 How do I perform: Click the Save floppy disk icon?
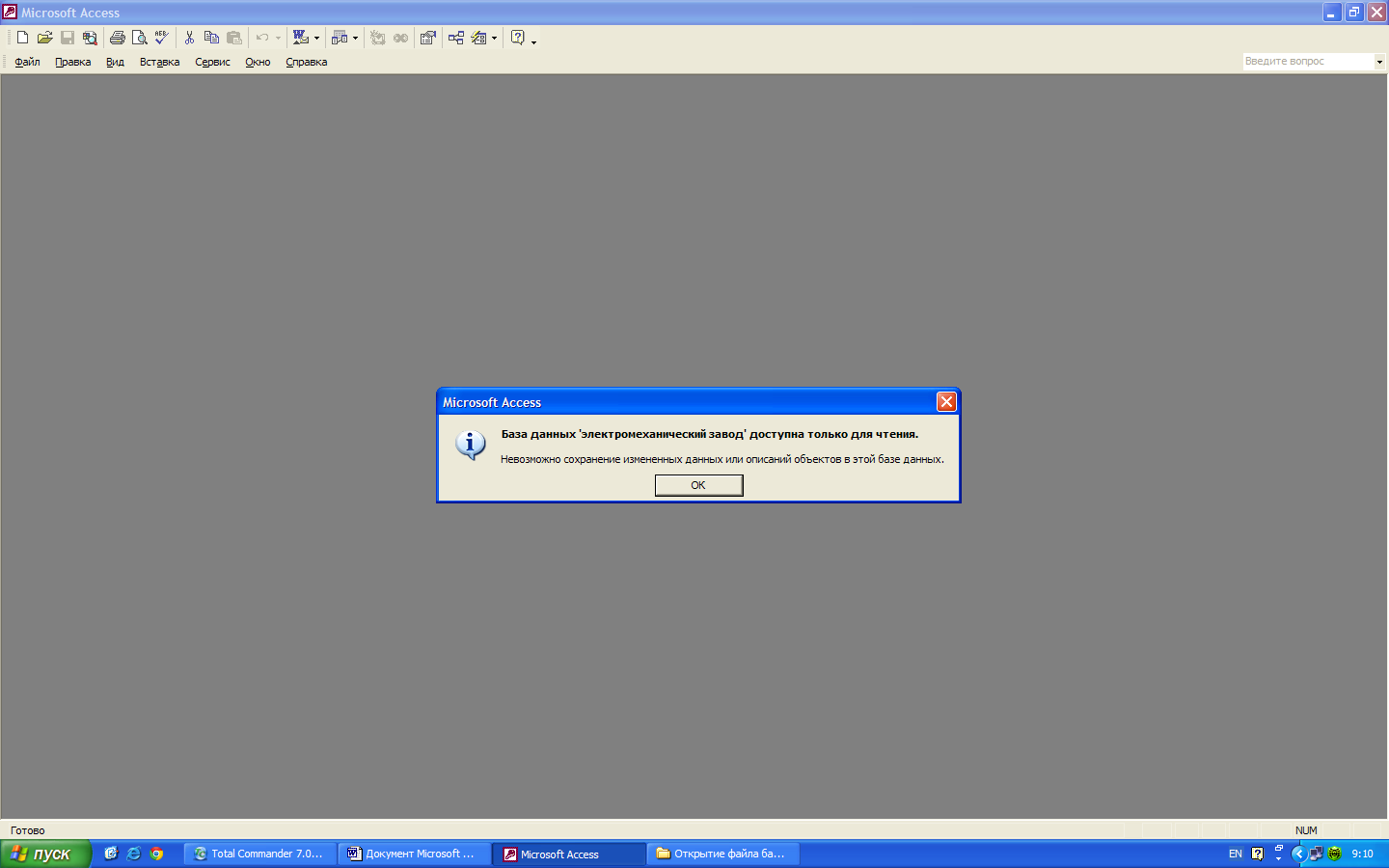point(68,38)
